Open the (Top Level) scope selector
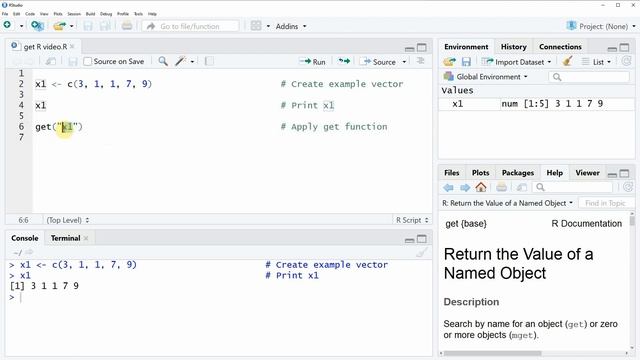Screen dimensions: 640x360 pos(68,220)
